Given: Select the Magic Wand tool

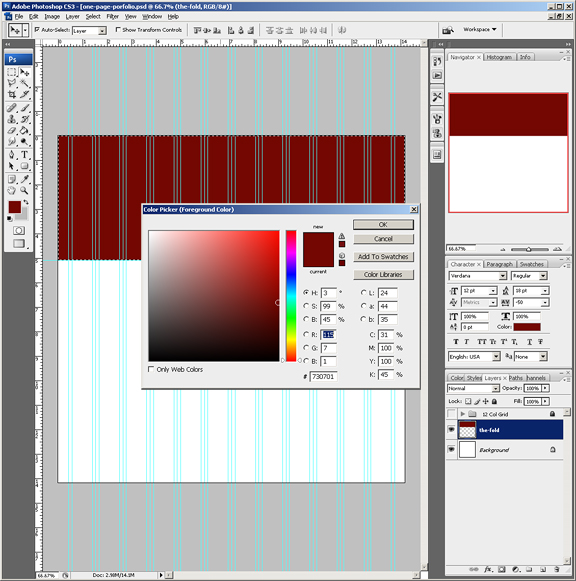Looking at the screenshot, I should point(24,83).
